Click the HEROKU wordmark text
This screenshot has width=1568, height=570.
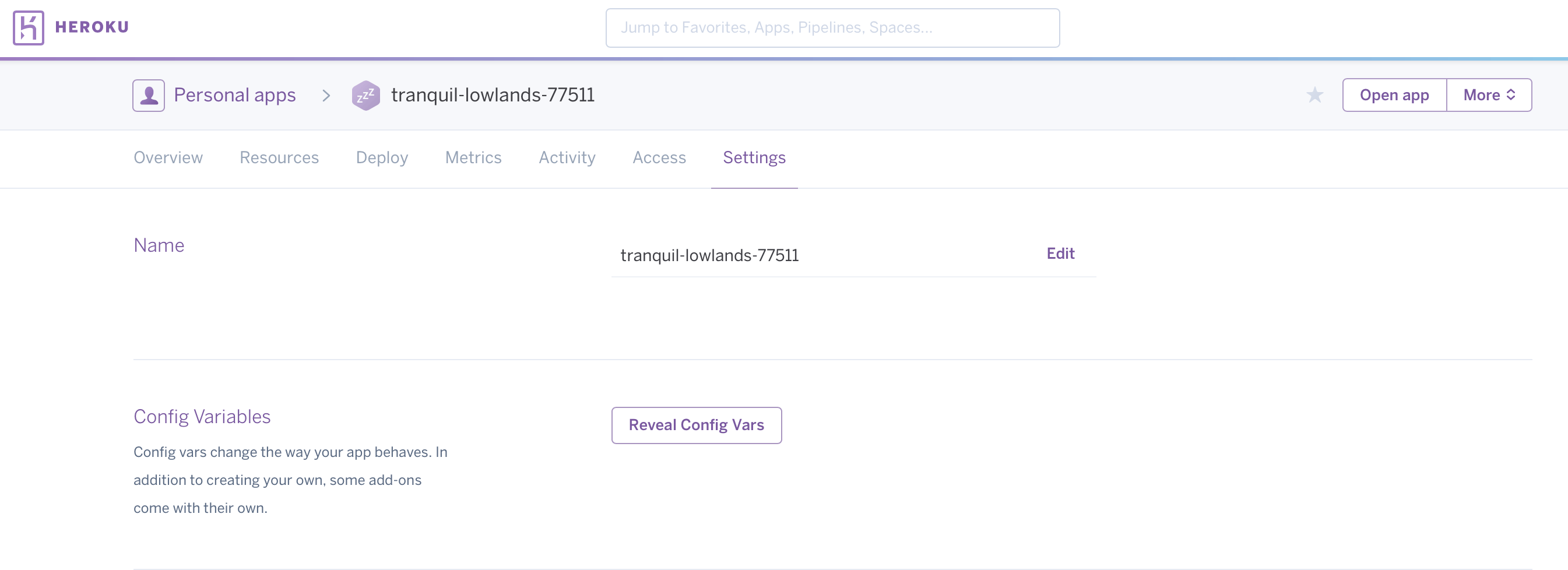pyautogui.click(x=92, y=27)
